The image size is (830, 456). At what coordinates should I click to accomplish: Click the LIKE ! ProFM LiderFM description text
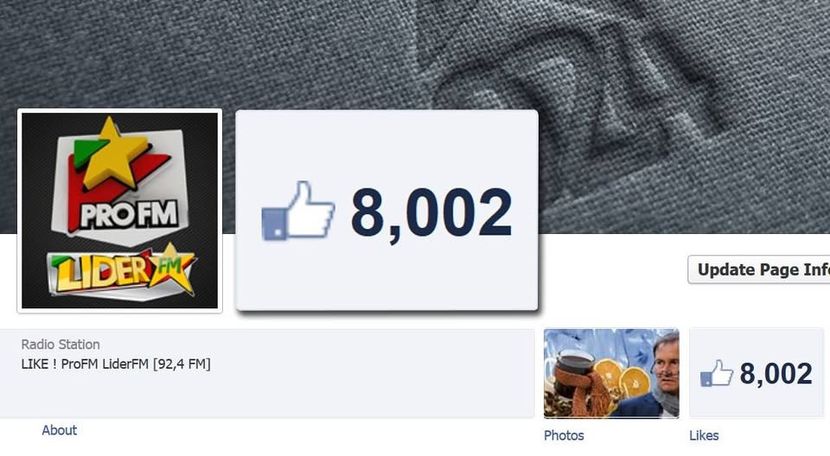(116, 364)
